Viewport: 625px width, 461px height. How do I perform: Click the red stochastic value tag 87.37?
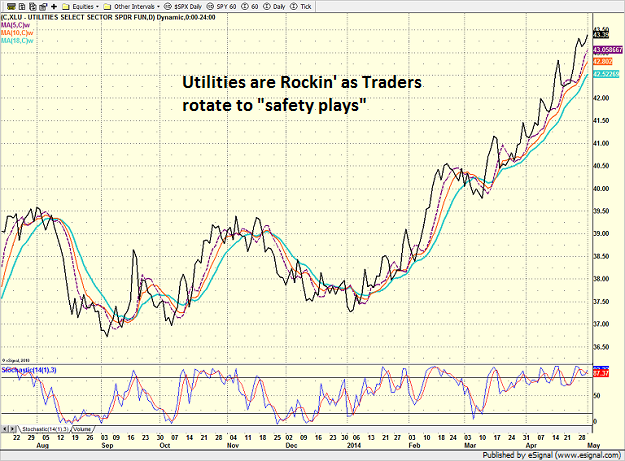point(601,373)
